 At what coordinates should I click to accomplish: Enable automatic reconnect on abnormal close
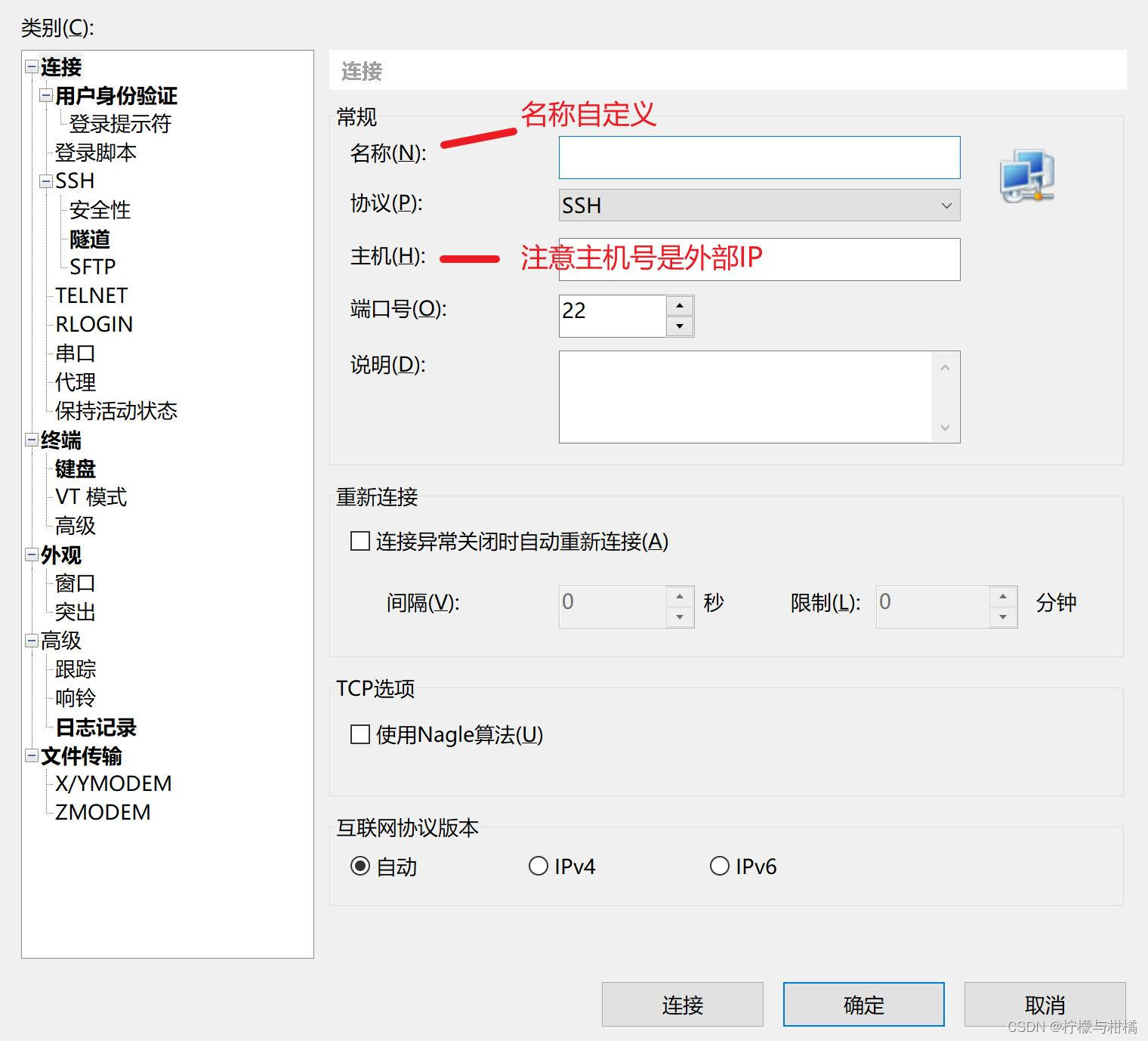(360, 542)
